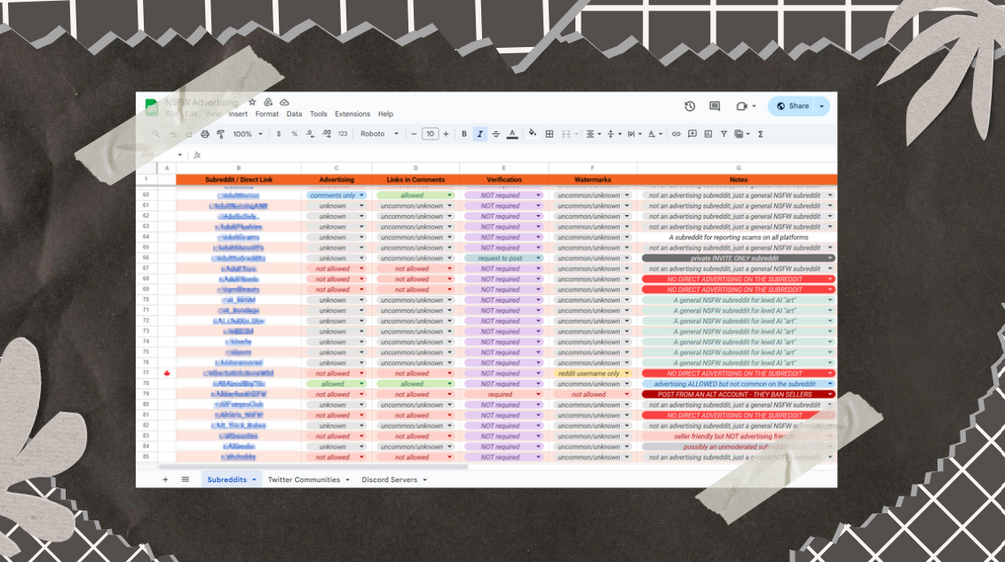The image size is (1005, 562).
Task: Select row 77 header
Action: pos(146,373)
